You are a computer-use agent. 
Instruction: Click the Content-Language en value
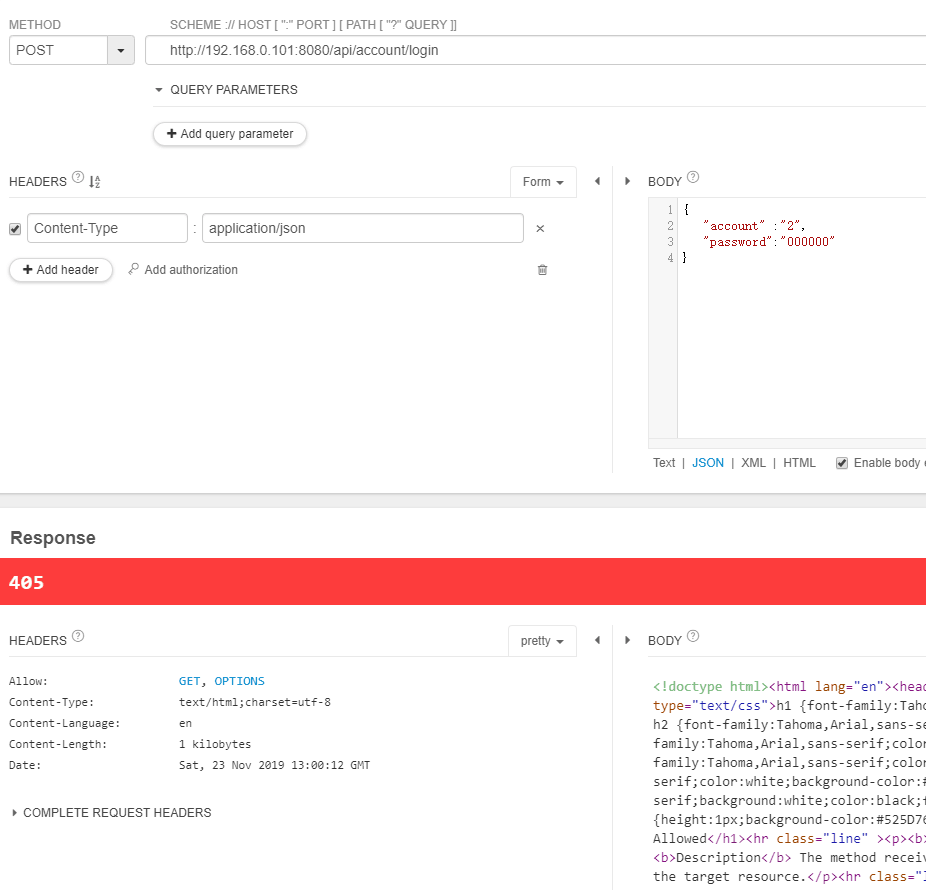point(185,723)
